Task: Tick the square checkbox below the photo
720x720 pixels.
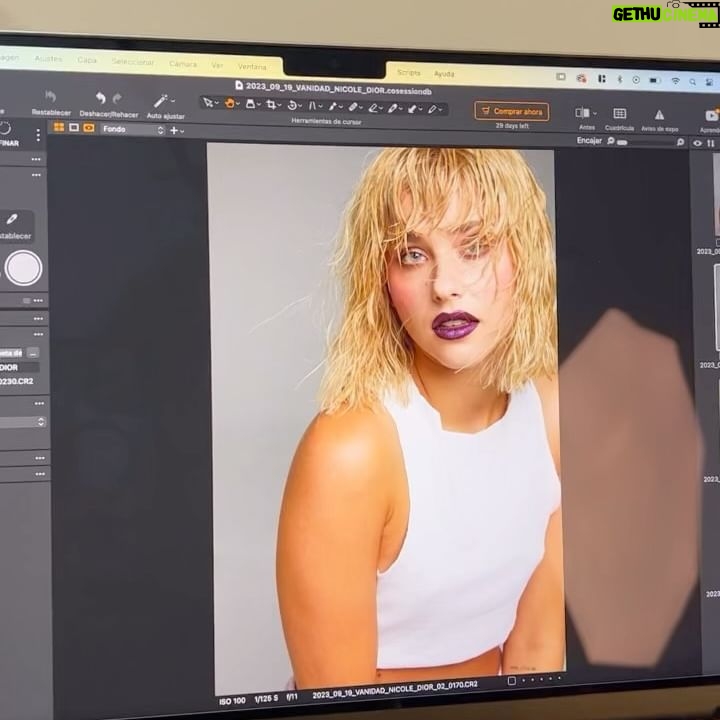Action: pyautogui.click(x=512, y=681)
